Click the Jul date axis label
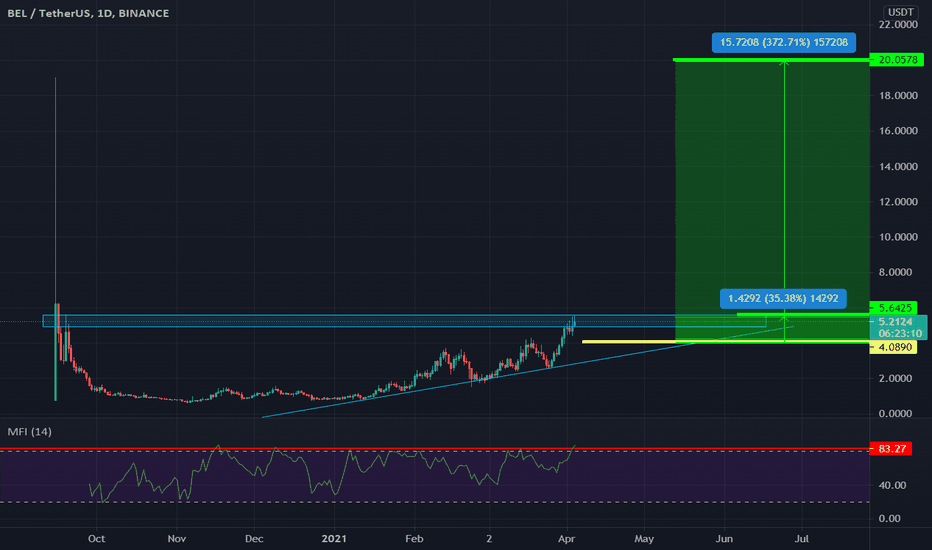Screen dimensions: 932x550 pos(802,539)
